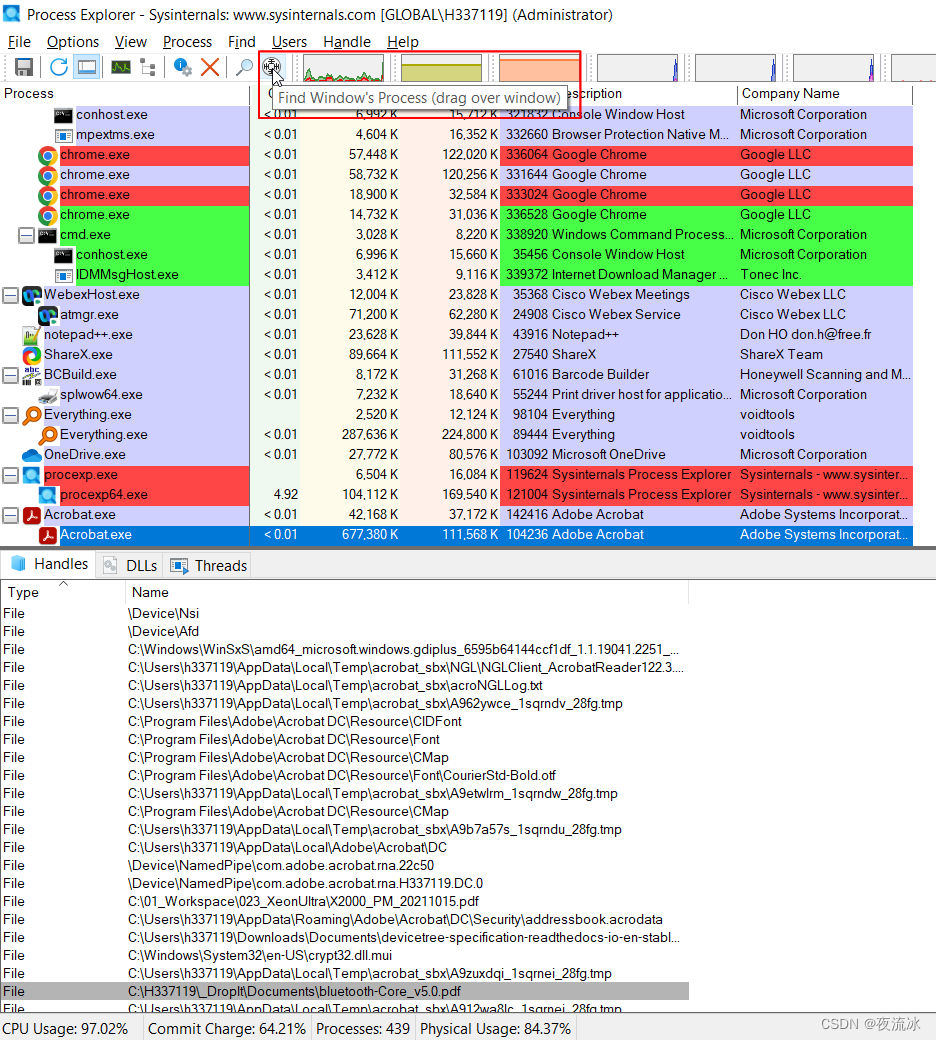Switch to the Handles tab

pos(49,564)
